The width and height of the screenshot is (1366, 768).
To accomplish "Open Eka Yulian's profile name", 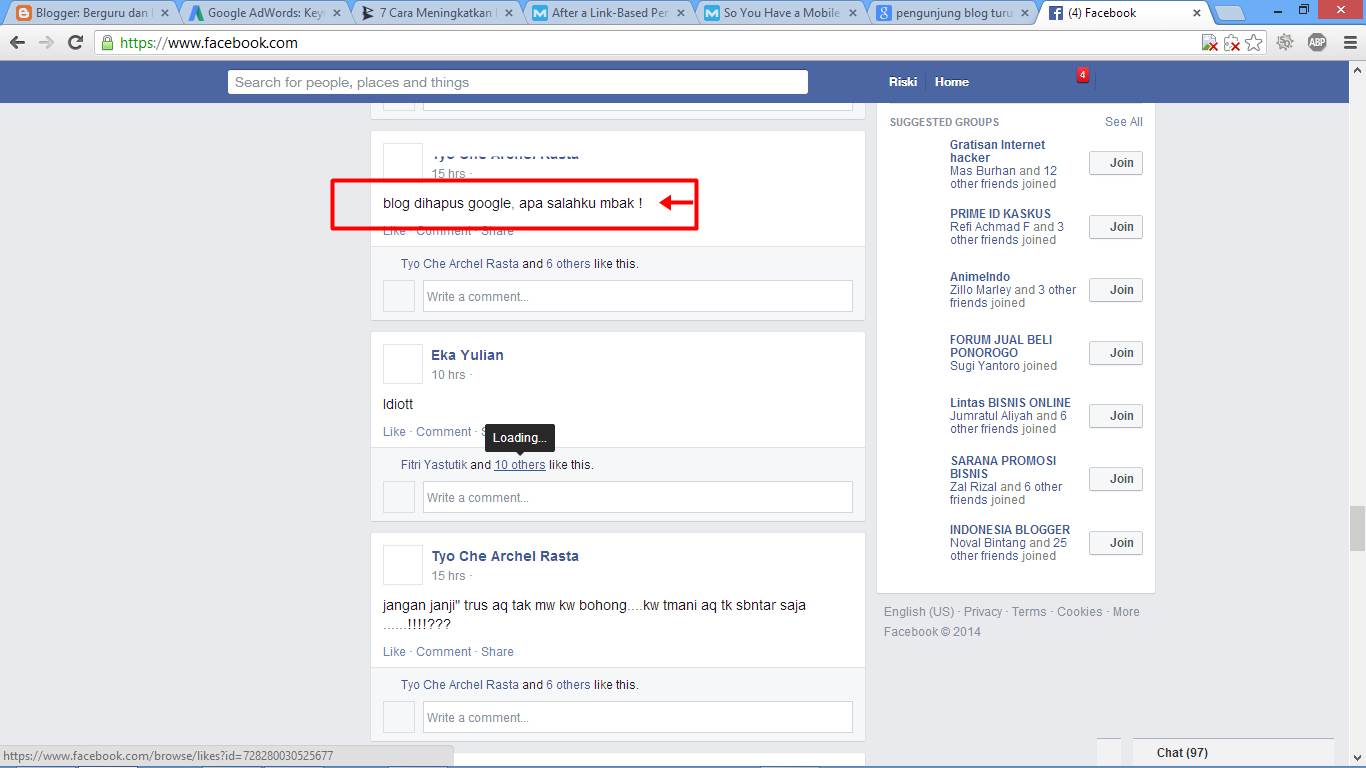I will click(x=467, y=355).
